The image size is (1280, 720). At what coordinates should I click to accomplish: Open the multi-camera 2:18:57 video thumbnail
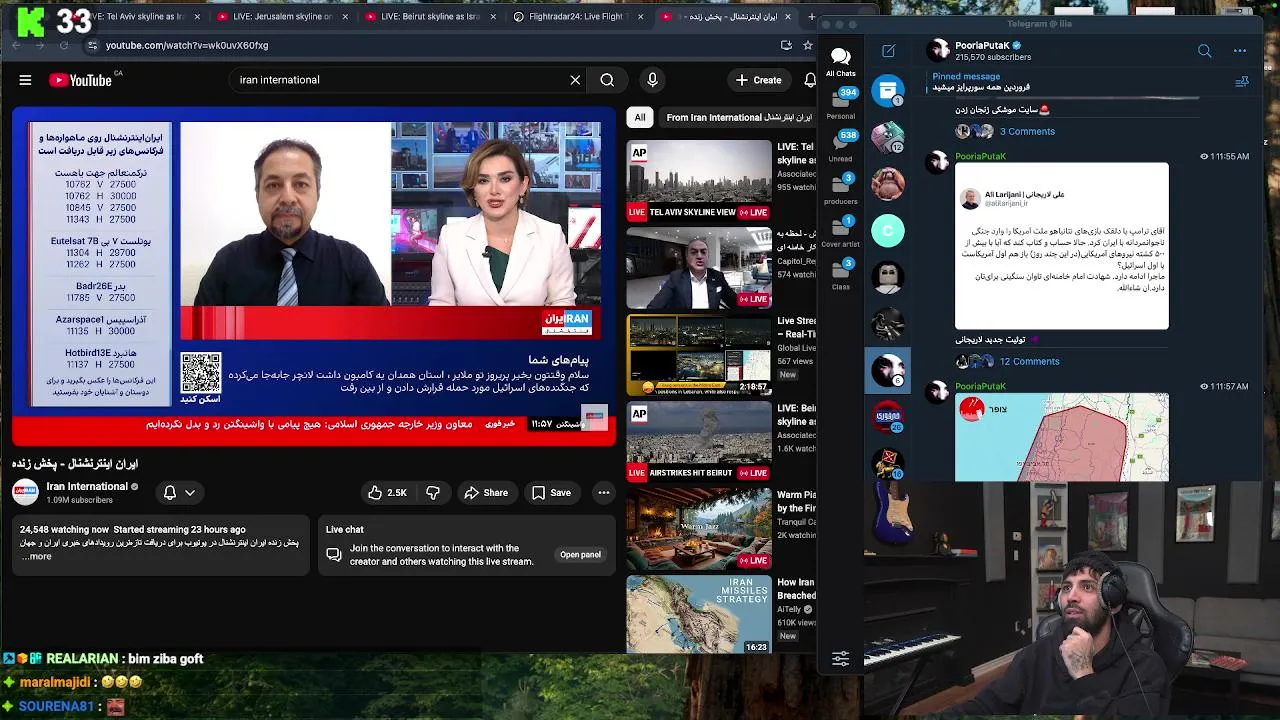[x=699, y=355]
